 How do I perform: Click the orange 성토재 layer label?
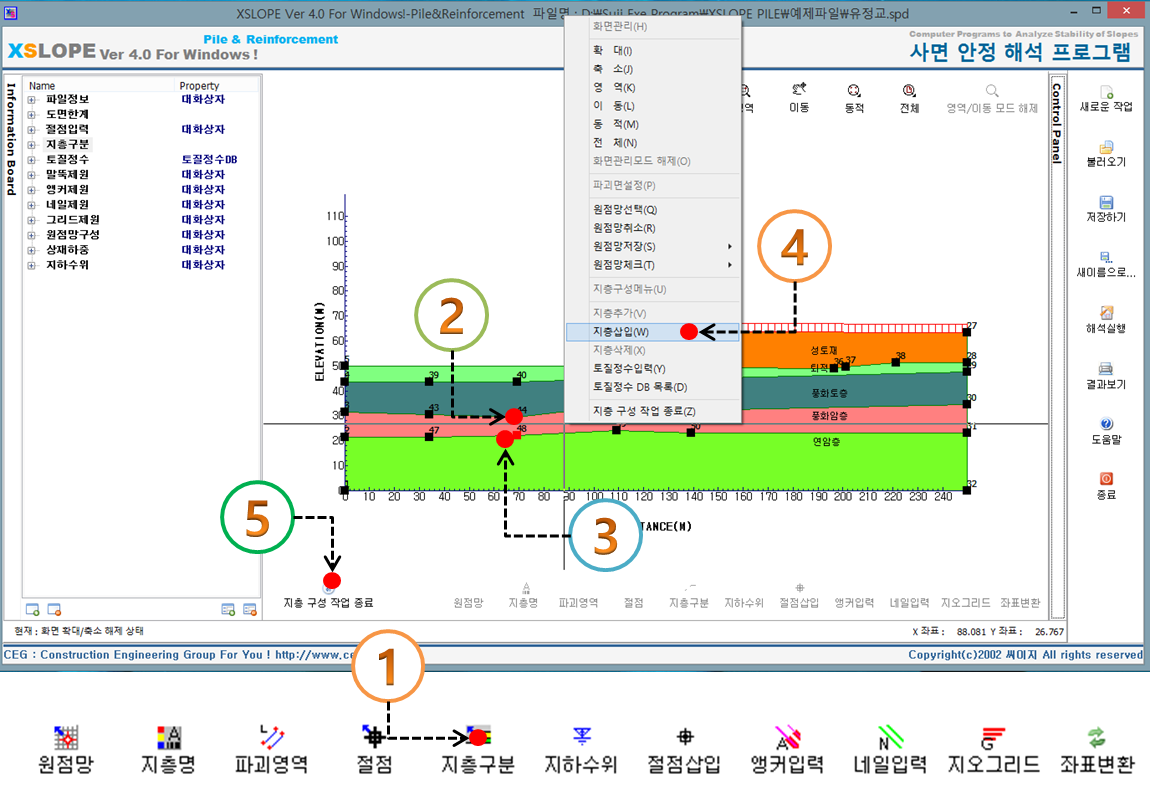pyautogui.click(x=824, y=351)
